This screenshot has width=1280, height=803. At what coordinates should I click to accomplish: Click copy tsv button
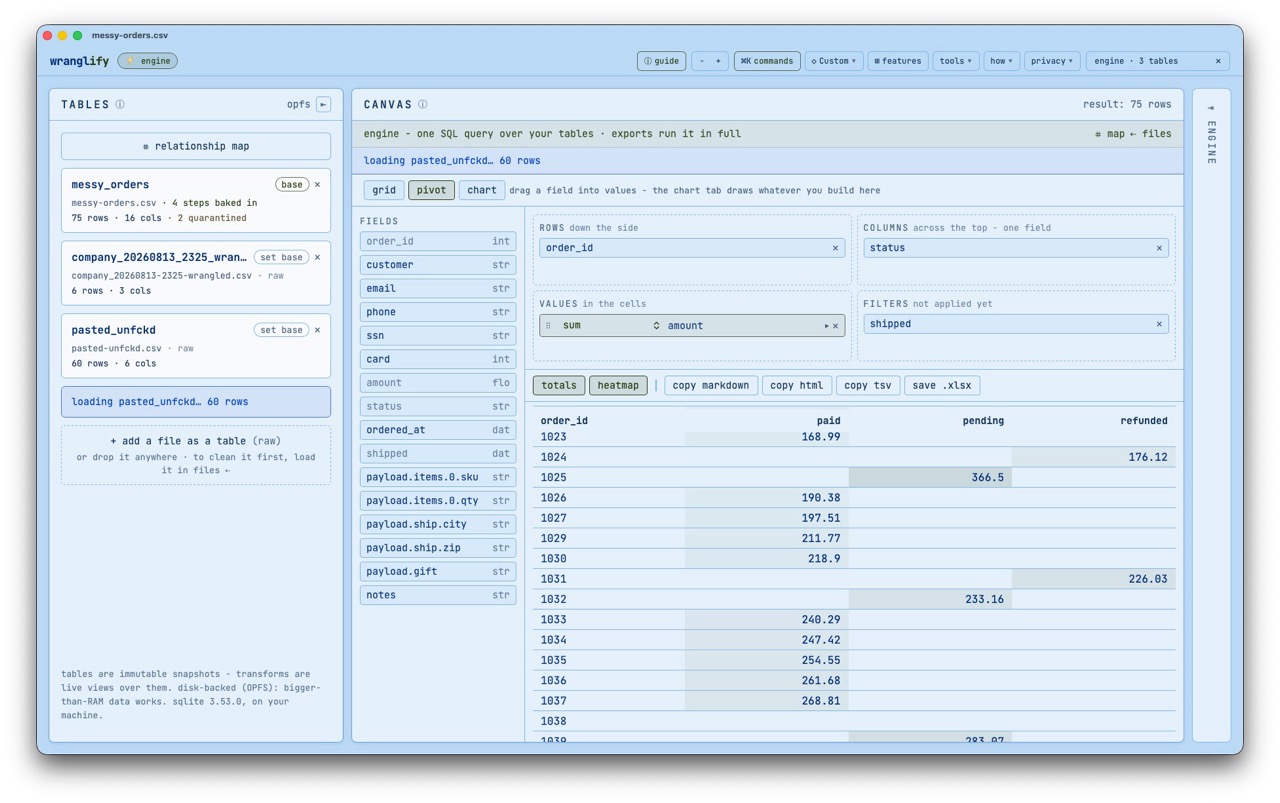click(868, 385)
